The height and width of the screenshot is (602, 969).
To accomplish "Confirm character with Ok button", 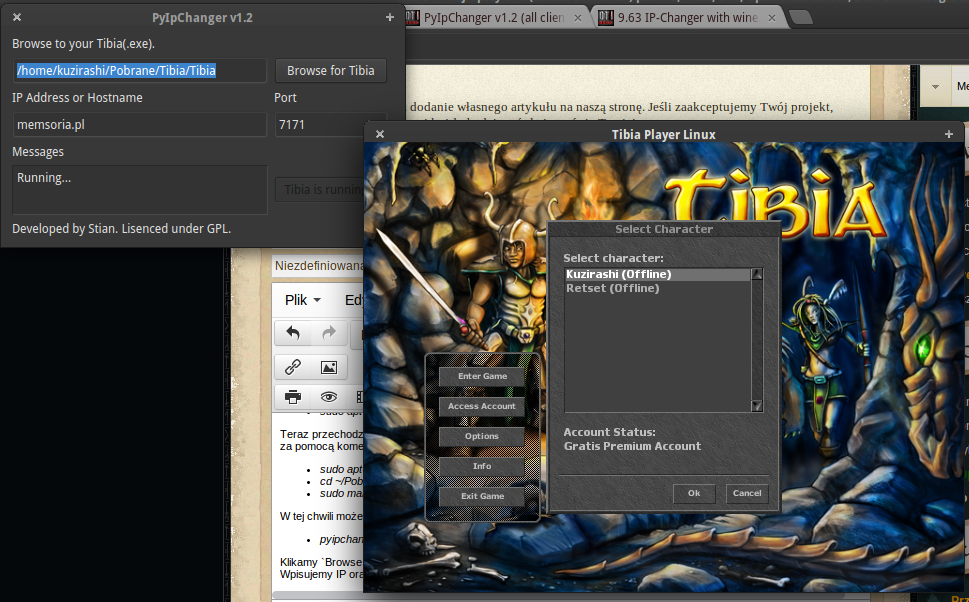I will (694, 493).
